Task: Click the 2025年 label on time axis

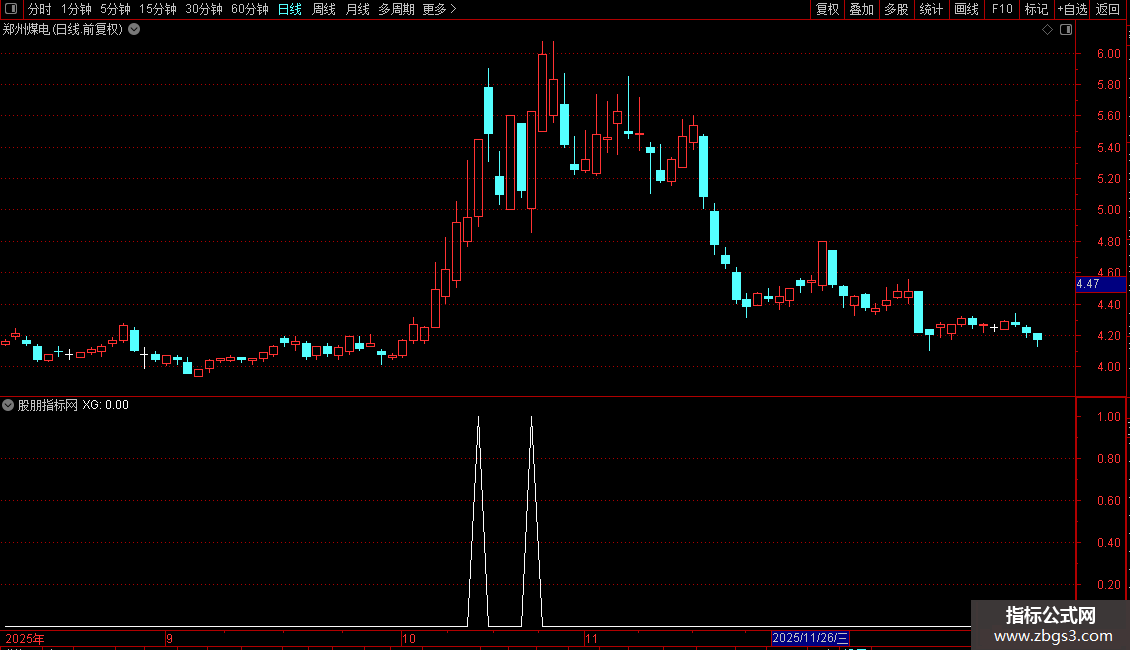Action: point(25,638)
